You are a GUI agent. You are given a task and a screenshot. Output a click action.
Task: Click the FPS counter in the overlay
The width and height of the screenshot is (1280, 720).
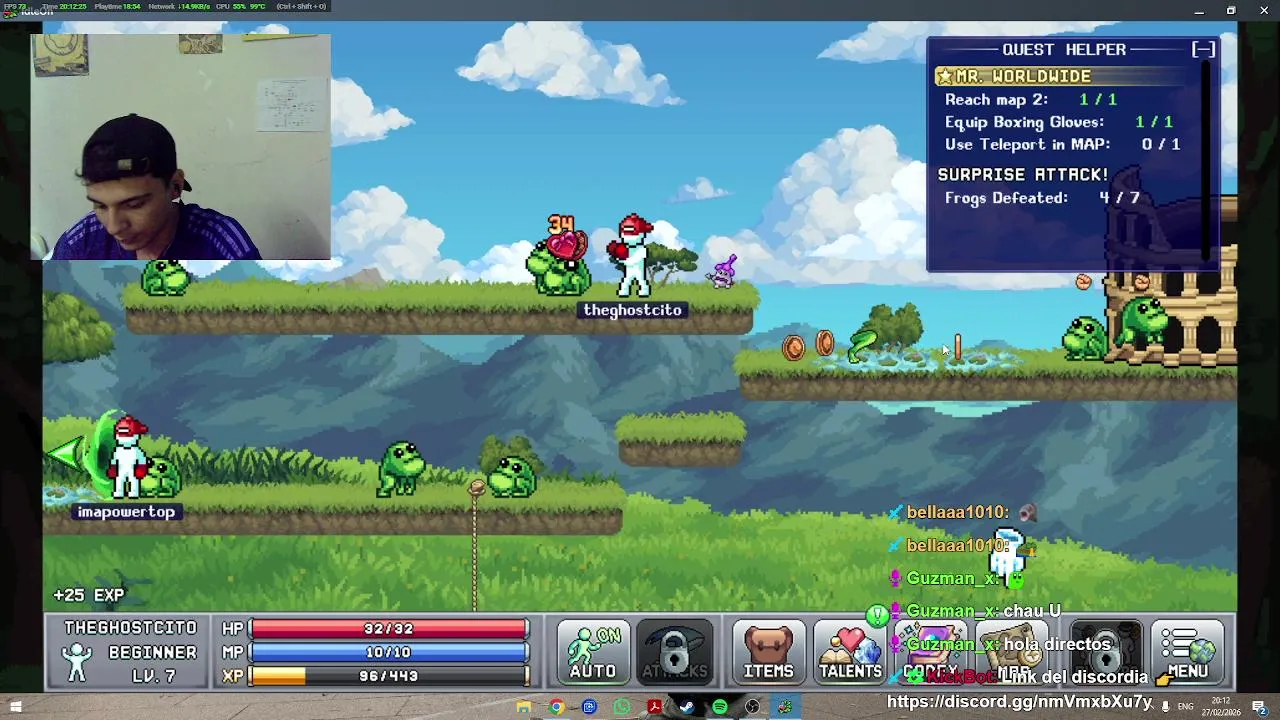point(13,6)
